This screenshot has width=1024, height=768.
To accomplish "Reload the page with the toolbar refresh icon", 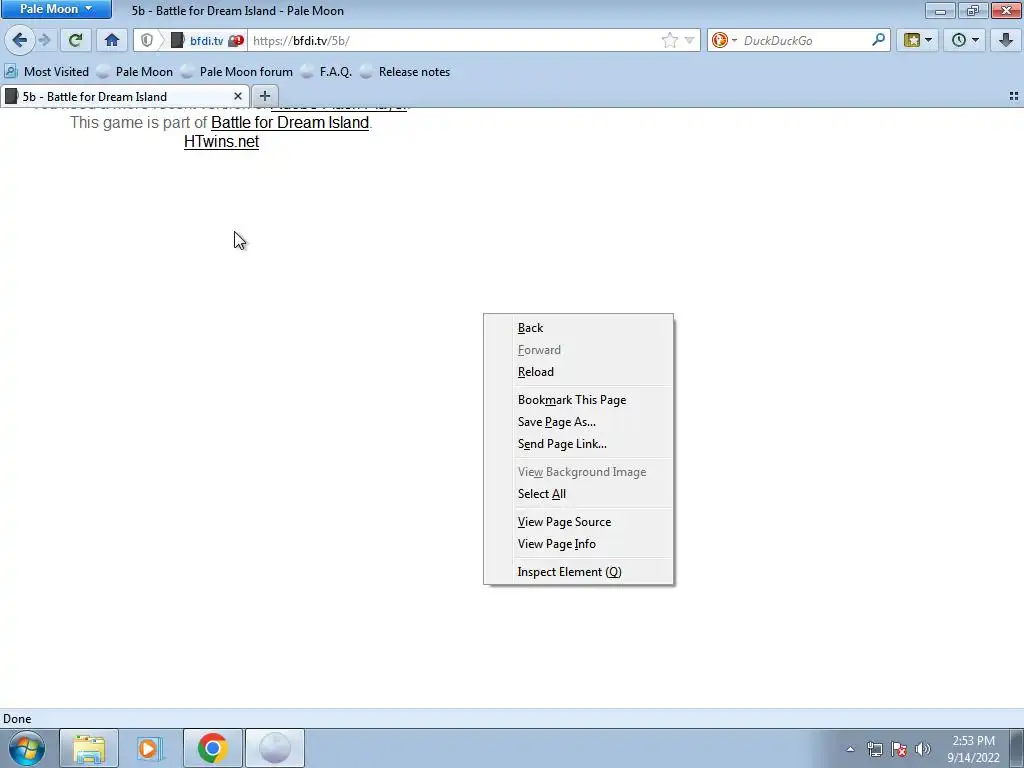I will coord(75,40).
